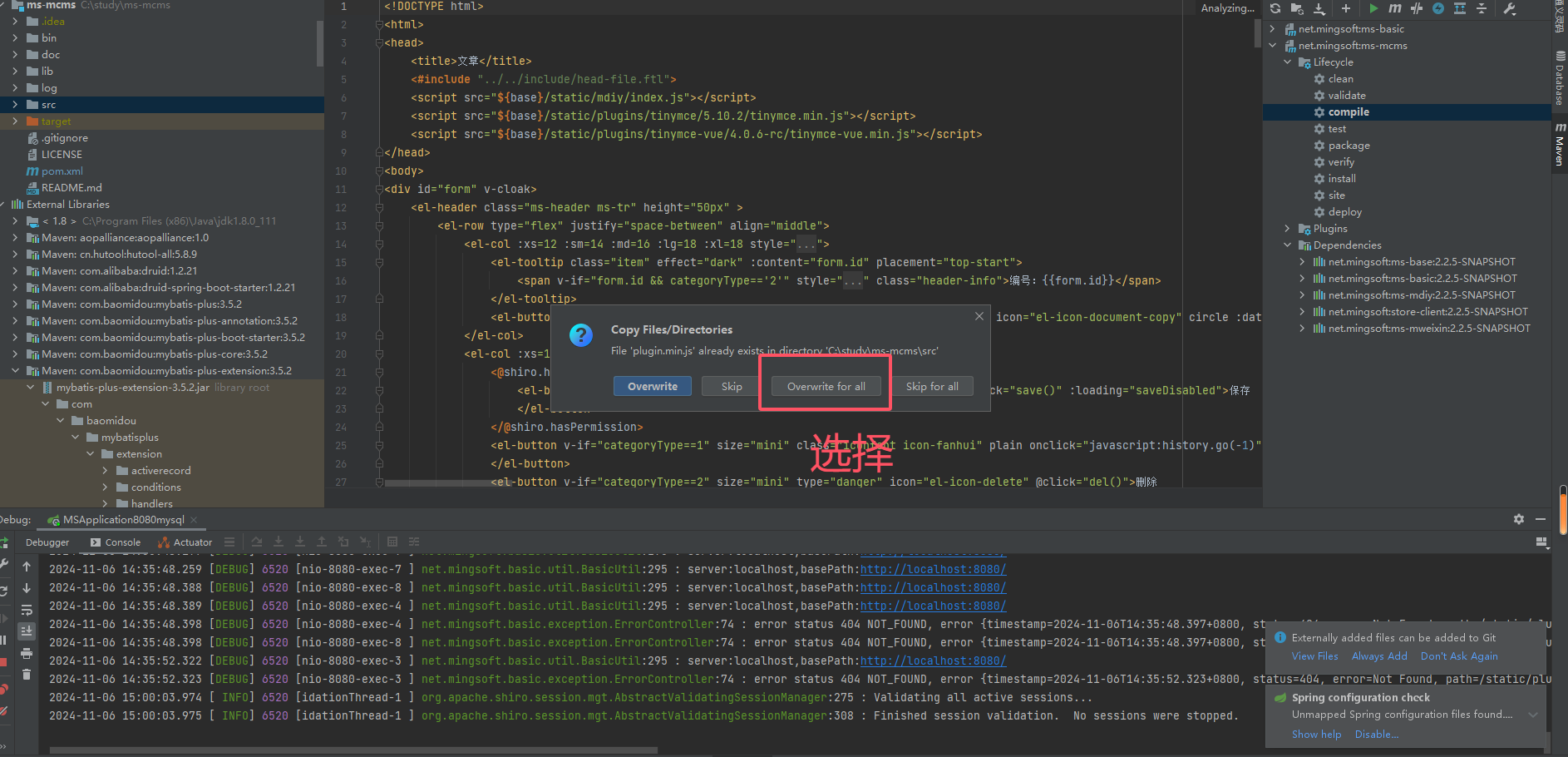Image resolution: width=1568 pixels, height=757 pixels.
Task: Hide the Debug tool window
Action: [x=1541, y=519]
